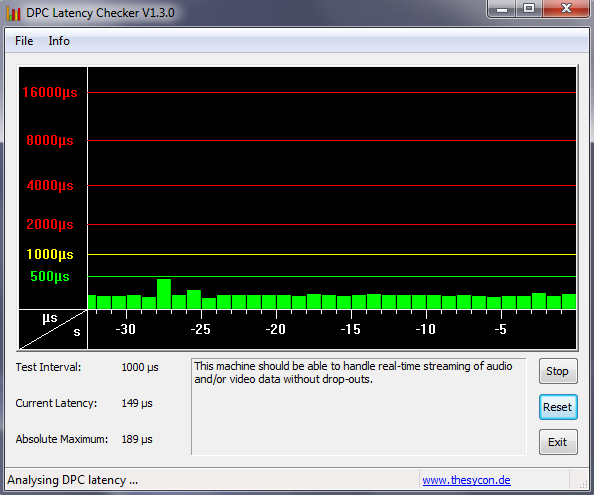Open the www.thesycon.de link
The image size is (594, 495).
point(466,480)
